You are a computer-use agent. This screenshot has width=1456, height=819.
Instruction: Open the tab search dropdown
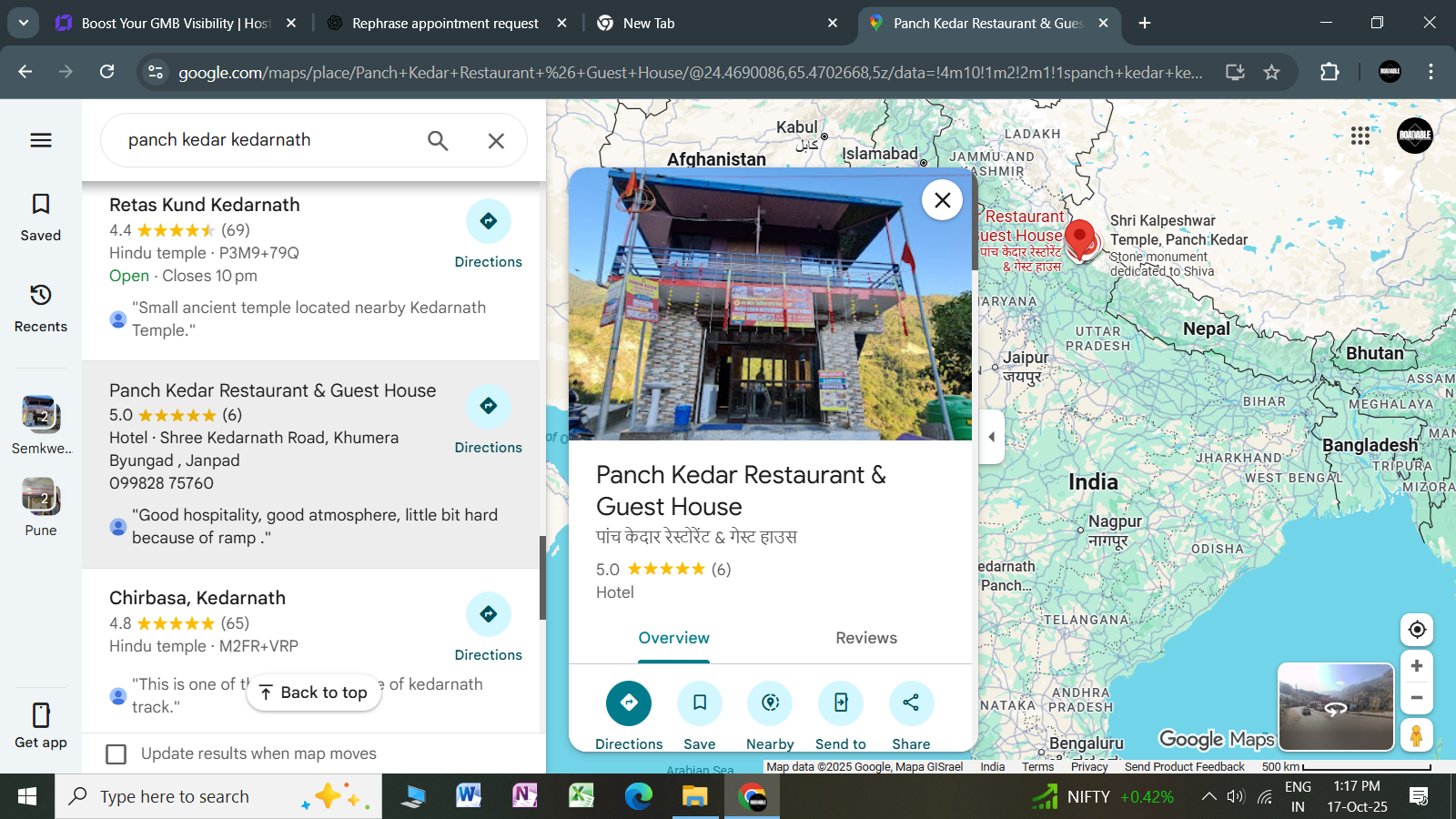tap(23, 23)
